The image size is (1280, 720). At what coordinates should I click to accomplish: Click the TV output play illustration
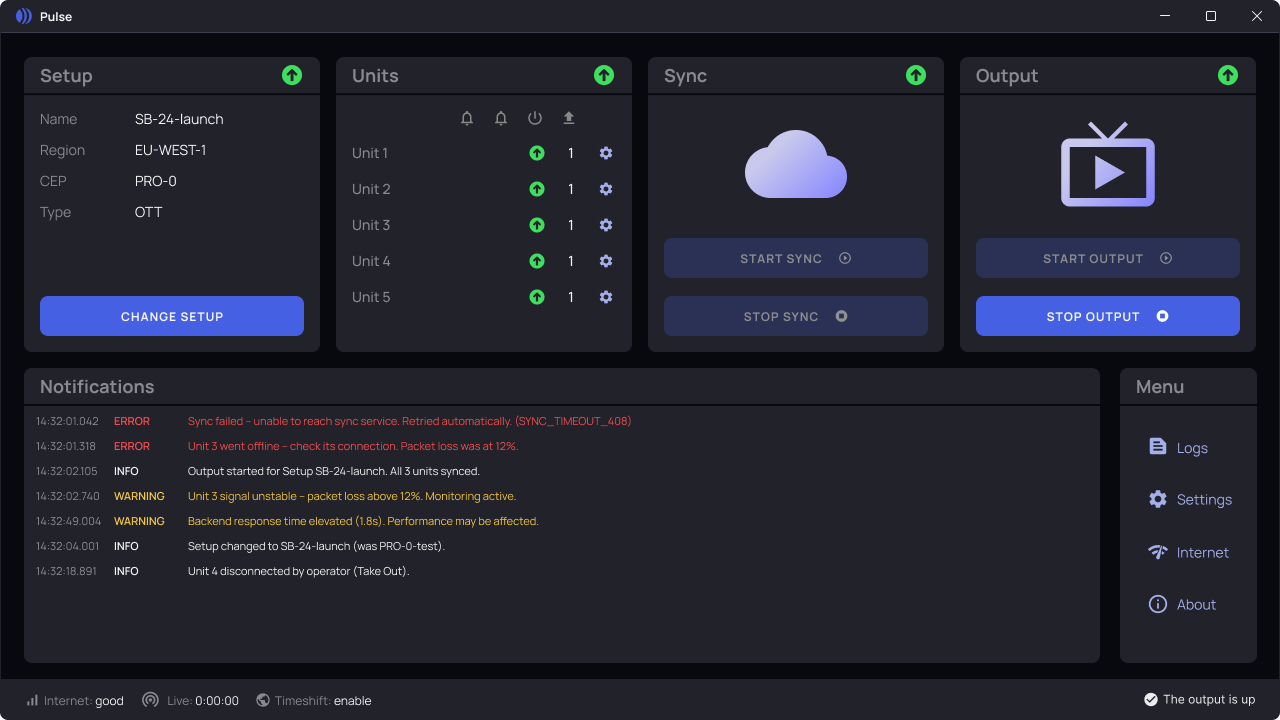point(1108,164)
